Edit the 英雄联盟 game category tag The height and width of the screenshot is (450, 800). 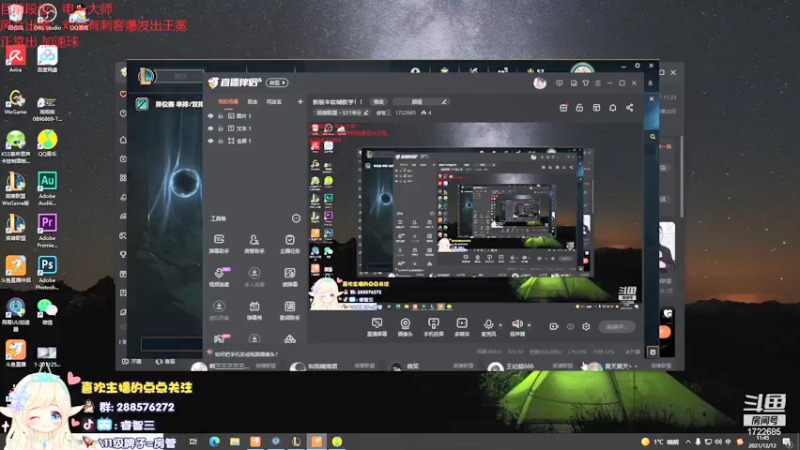pyautogui.click(x=341, y=113)
